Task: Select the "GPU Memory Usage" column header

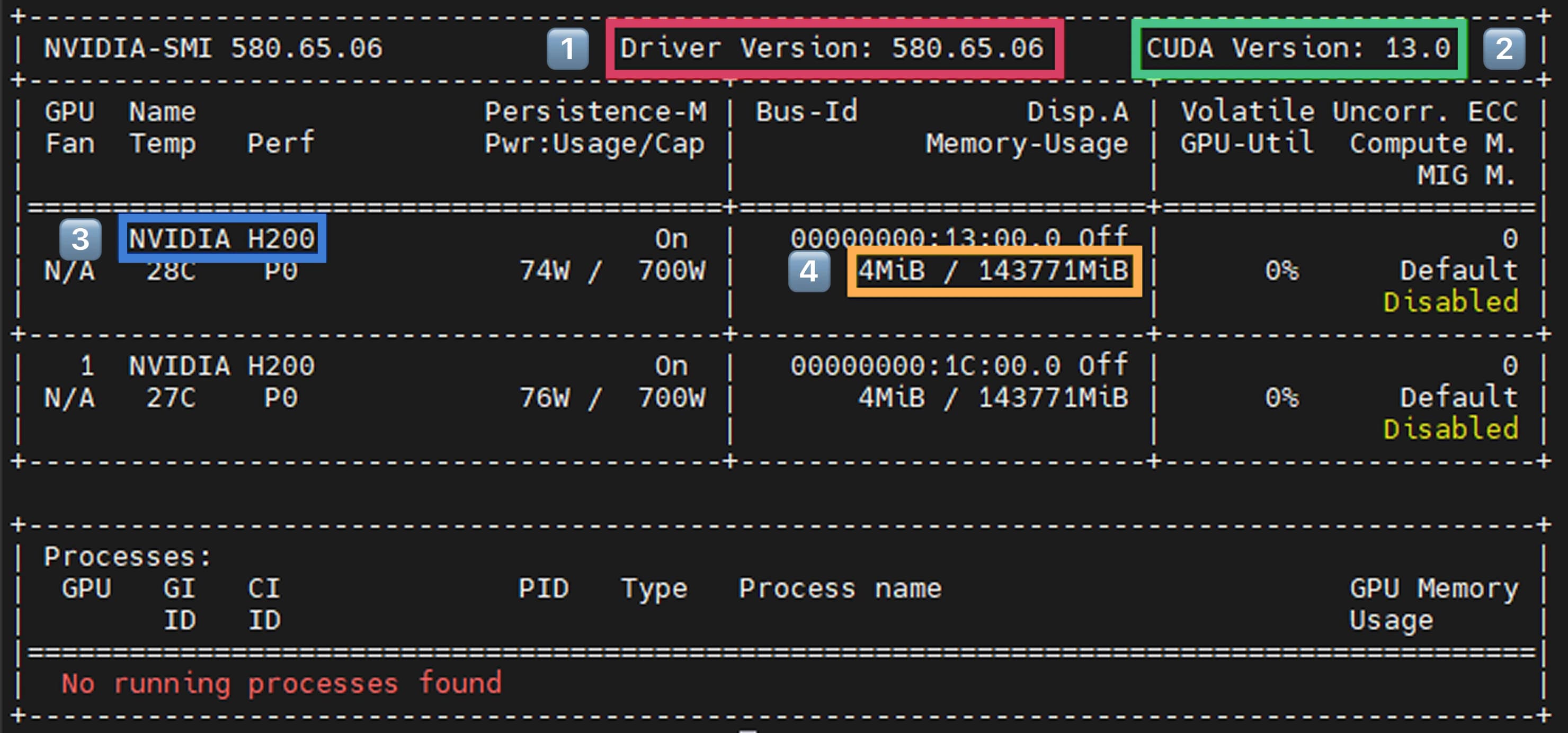Action: click(x=1433, y=605)
